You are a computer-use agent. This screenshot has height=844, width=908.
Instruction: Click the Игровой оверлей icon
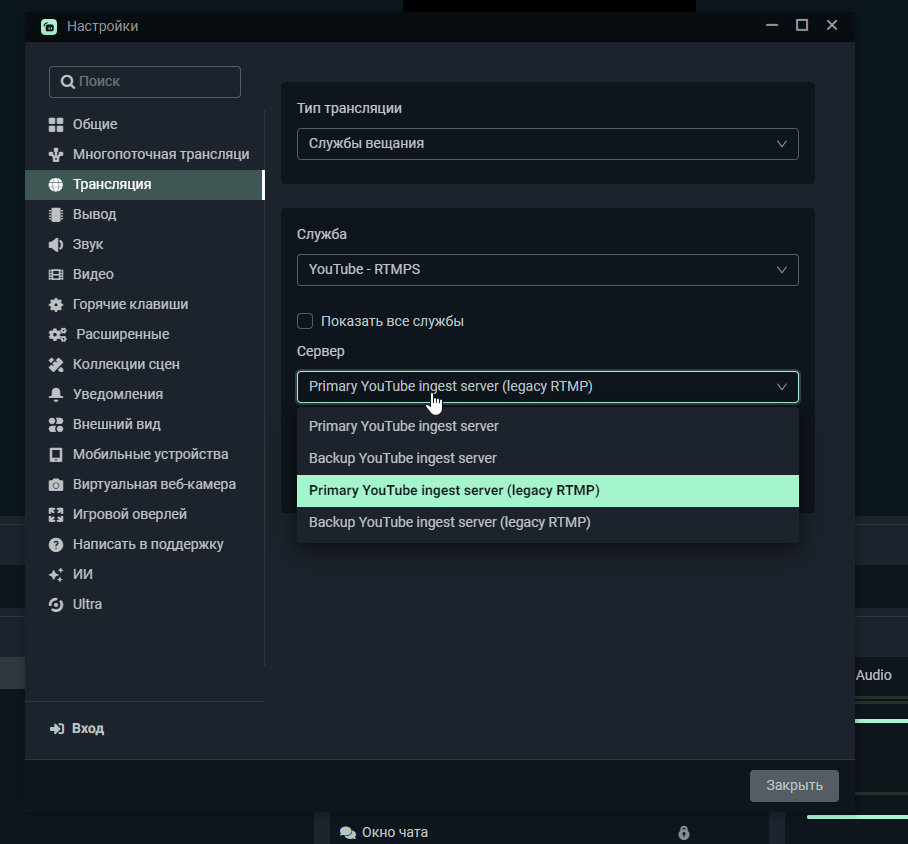pyautogui.click(x=56, y=514)
